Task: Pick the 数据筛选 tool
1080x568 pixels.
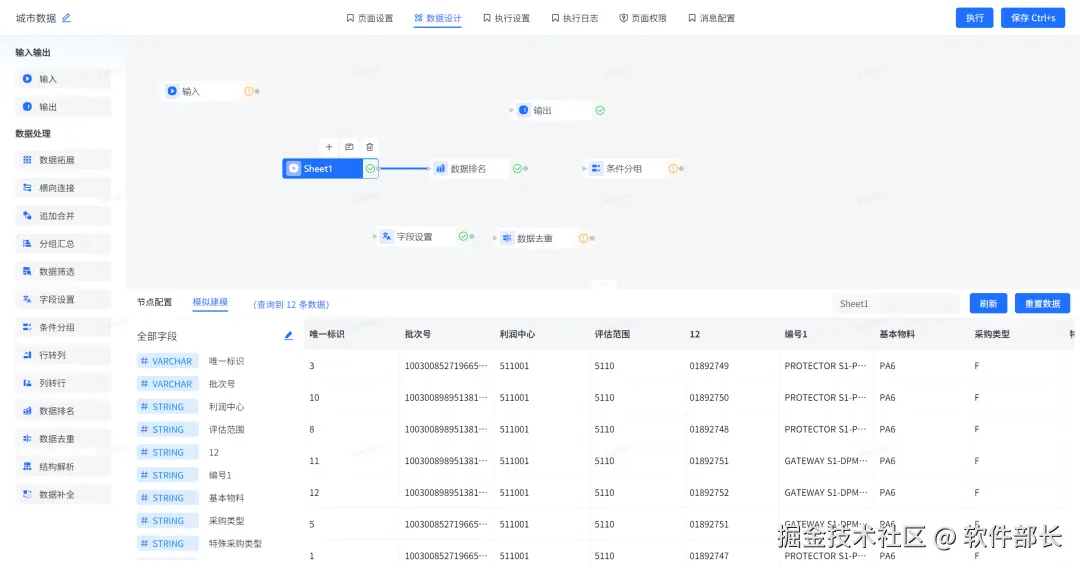Action: pos(63,271)
